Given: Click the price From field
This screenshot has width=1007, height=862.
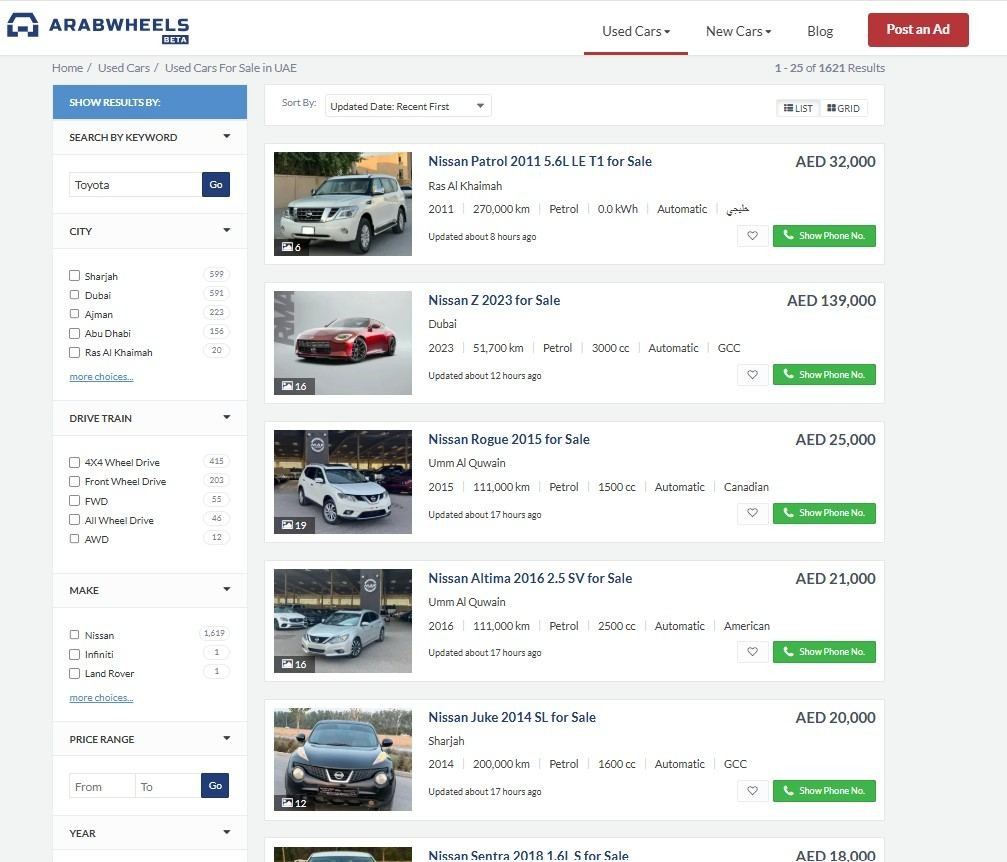Looking at the screenshot, I should point(102,786).
